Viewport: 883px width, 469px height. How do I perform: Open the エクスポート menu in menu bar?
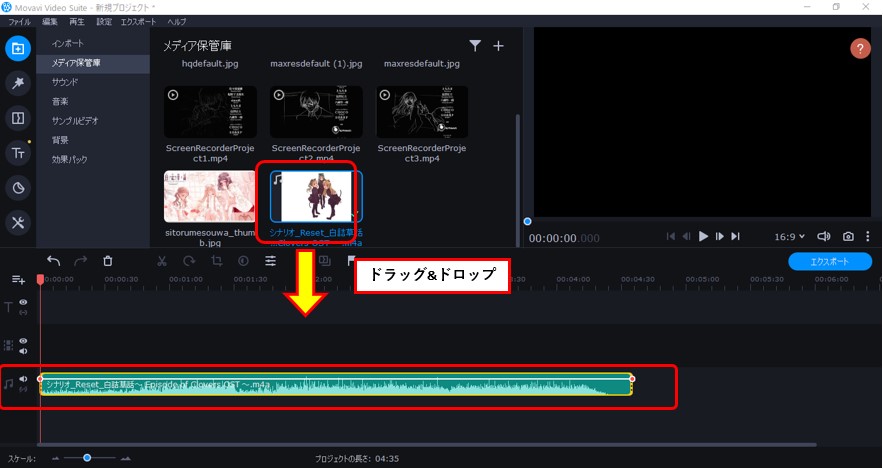click(x=139, y=22)
